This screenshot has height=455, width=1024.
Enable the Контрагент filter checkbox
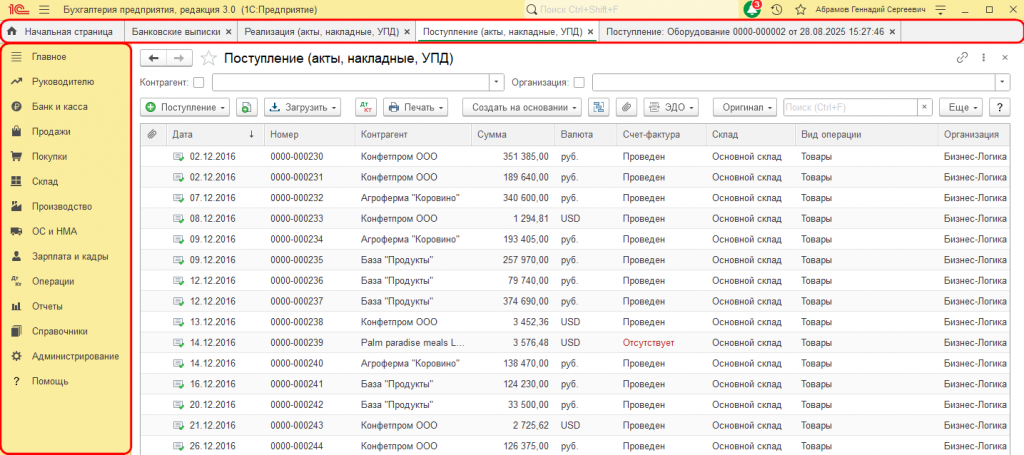point(199,82)
